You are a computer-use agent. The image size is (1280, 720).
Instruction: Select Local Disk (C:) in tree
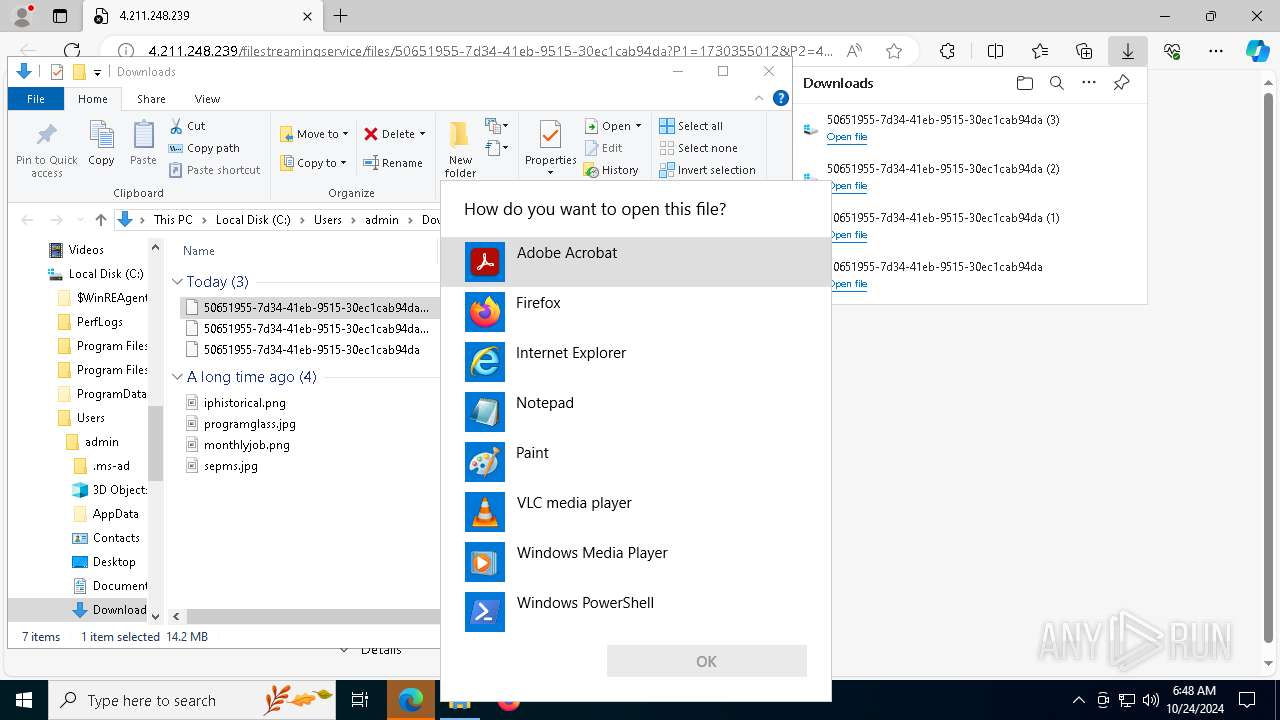[x=105, y=274]
